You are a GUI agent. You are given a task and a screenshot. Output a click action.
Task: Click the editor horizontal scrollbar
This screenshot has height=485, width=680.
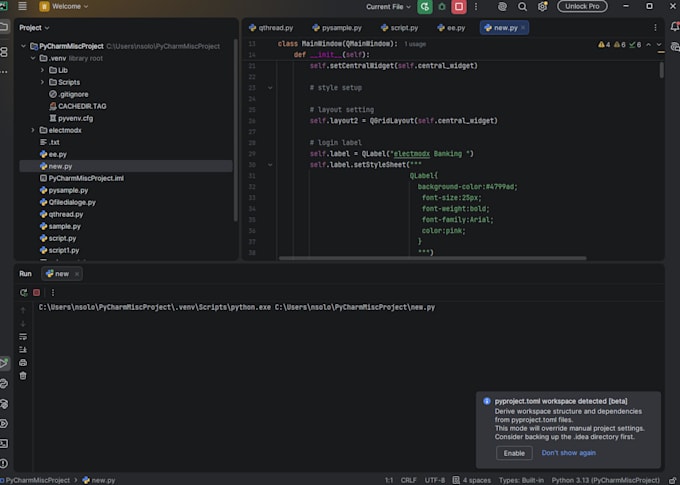click(432, 258)
